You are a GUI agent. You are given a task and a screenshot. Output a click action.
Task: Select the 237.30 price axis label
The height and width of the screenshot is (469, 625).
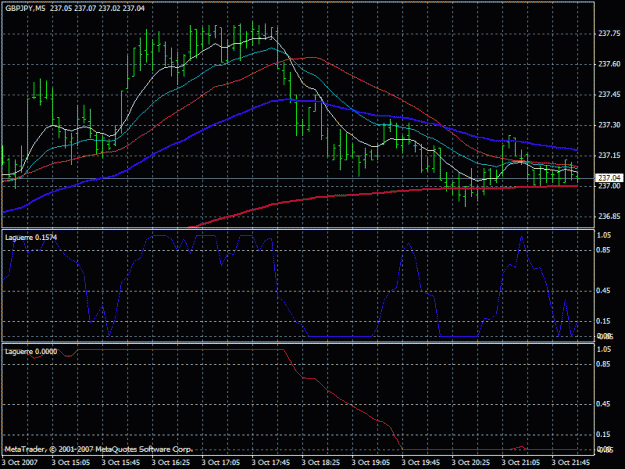click(x=609, y=125)
